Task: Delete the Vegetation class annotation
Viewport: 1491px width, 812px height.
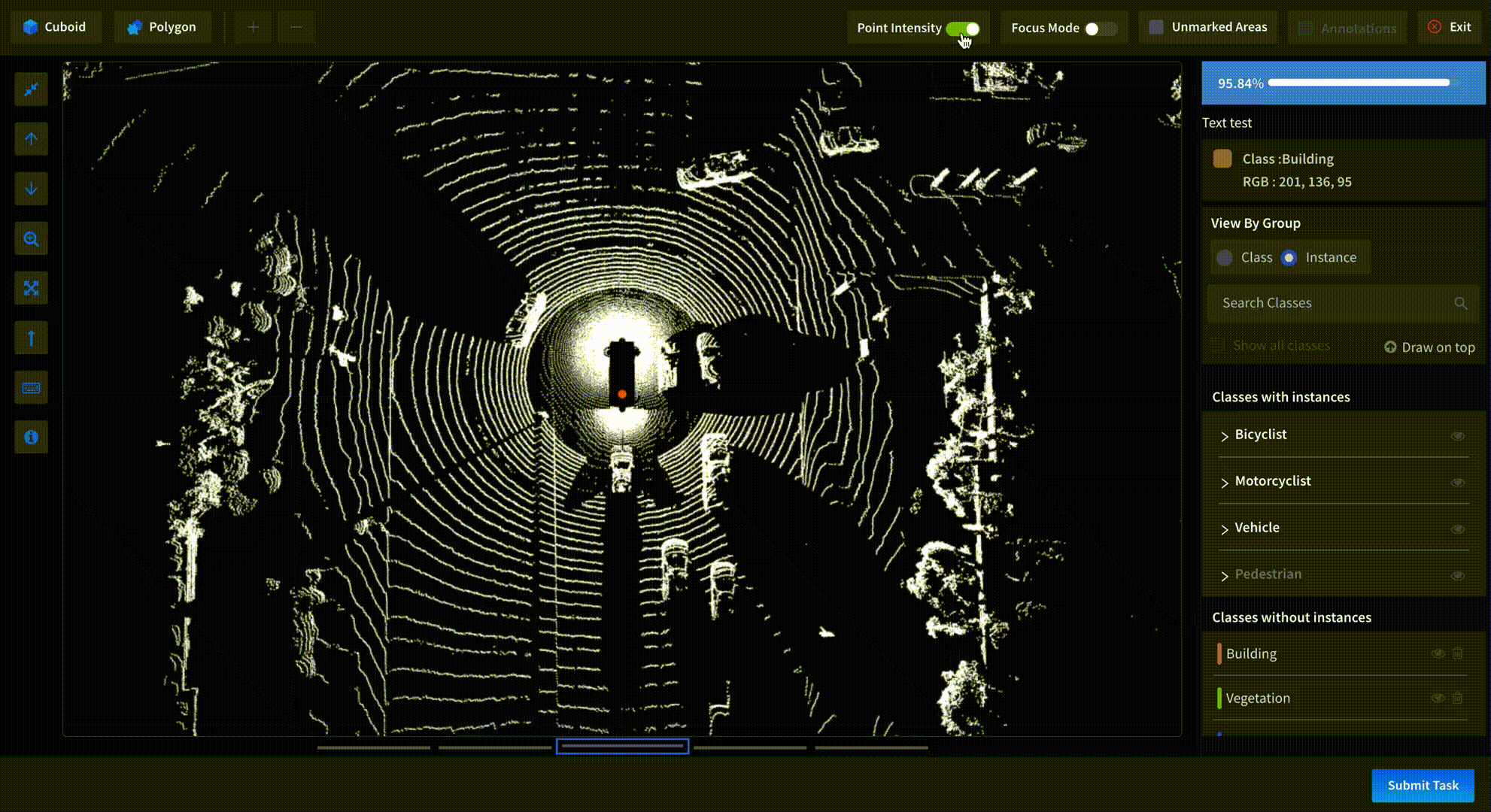Action: (x=1457, y=698)
